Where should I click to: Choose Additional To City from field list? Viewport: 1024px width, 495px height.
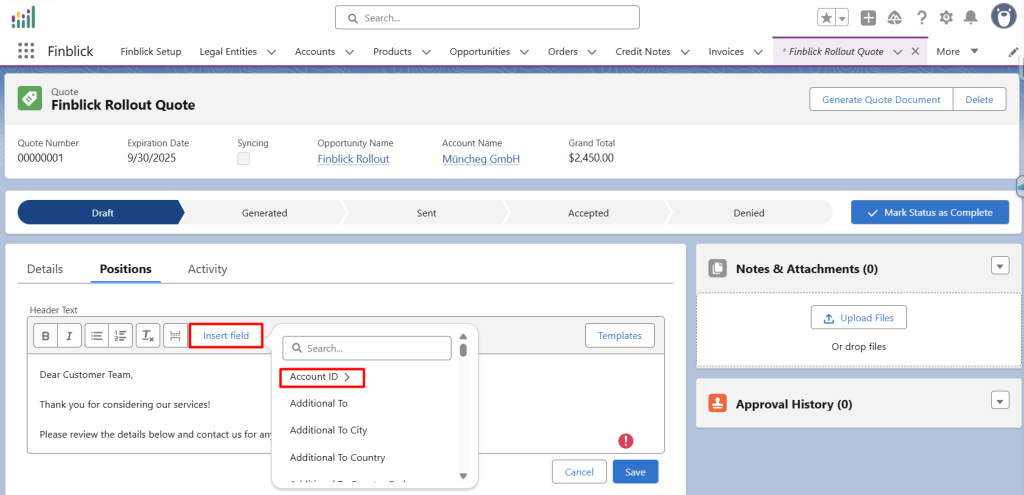(328, 430)
